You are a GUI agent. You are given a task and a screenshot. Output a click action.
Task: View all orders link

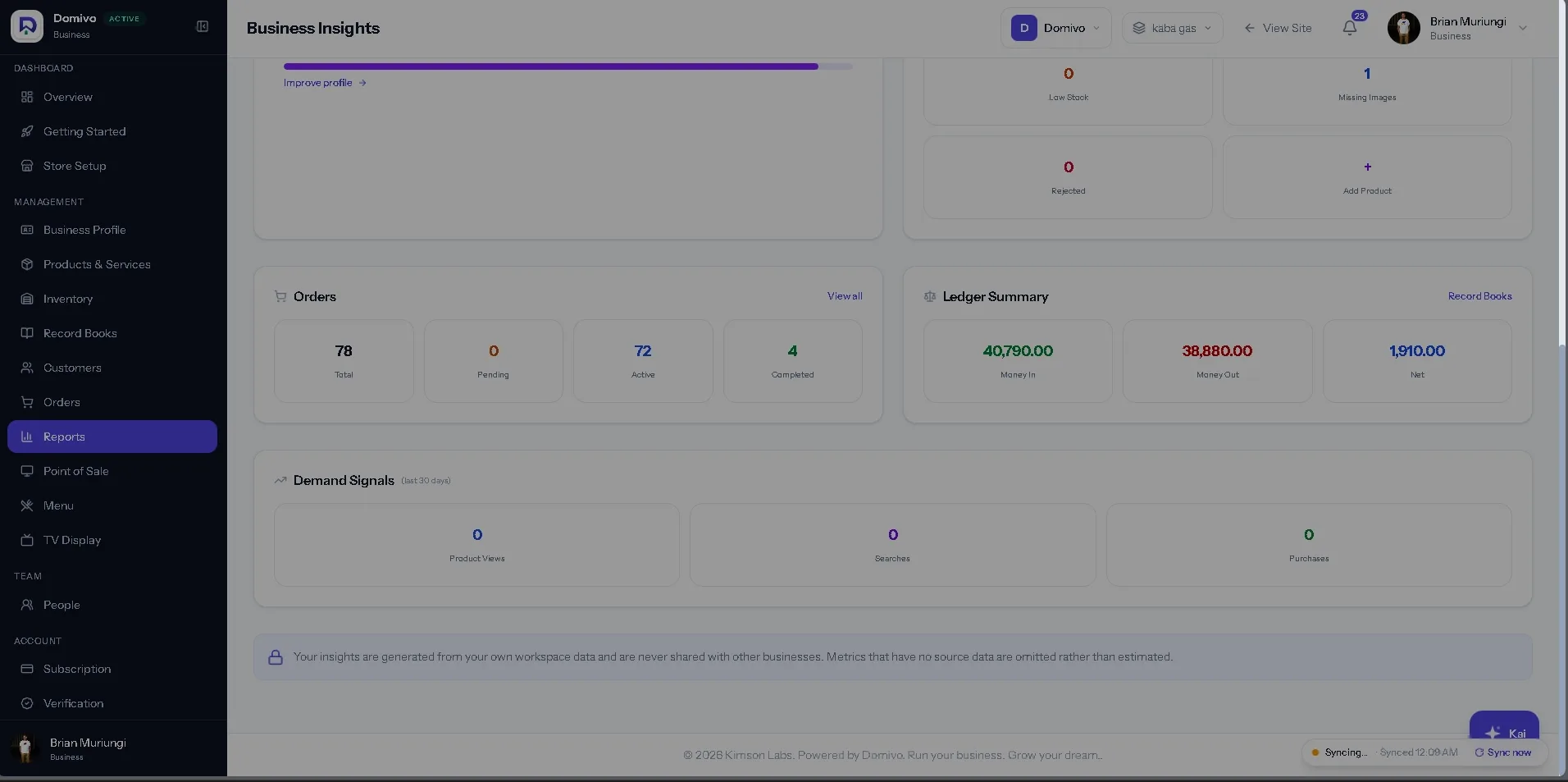(x=845, y=296)
